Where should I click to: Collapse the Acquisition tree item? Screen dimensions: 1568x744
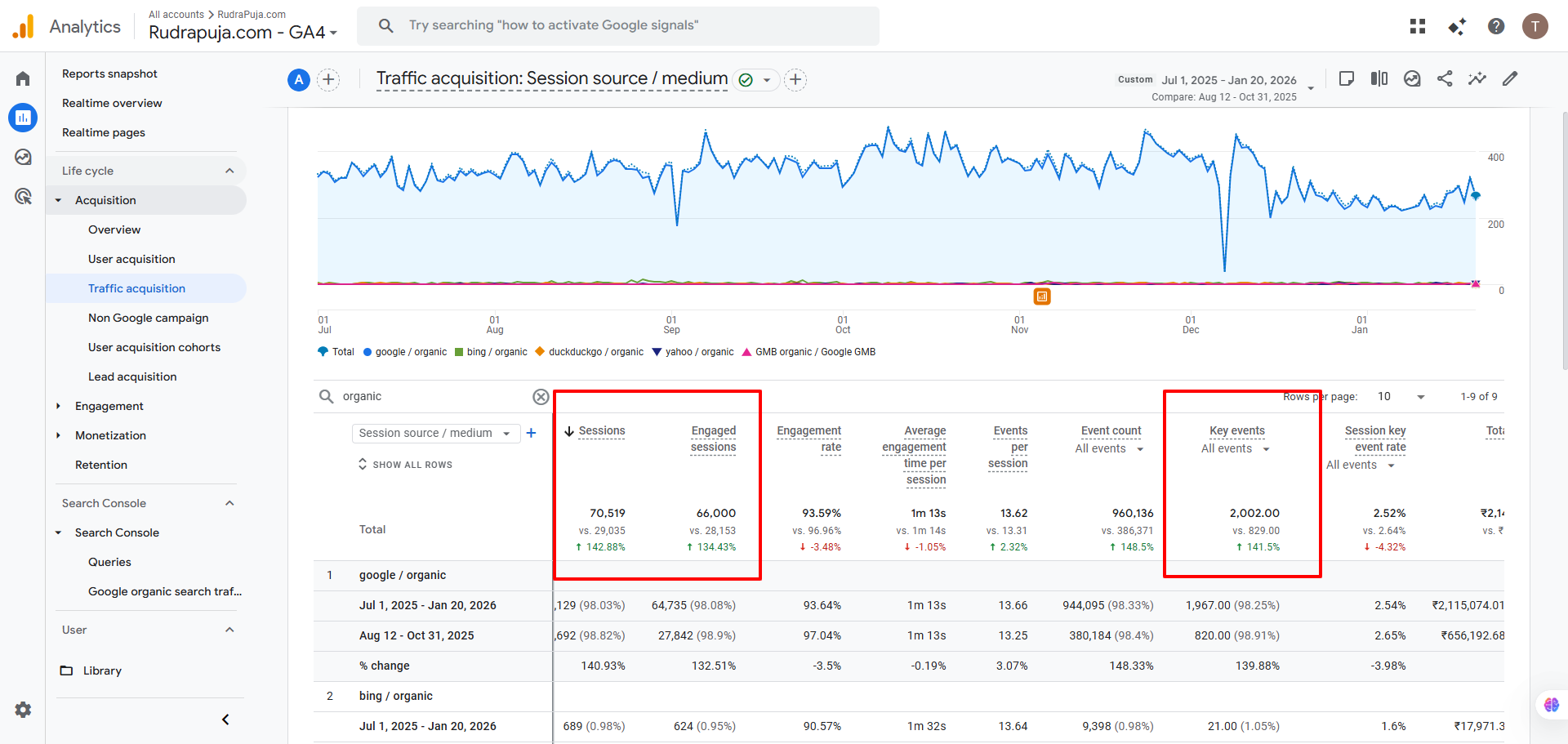point(58,200)
